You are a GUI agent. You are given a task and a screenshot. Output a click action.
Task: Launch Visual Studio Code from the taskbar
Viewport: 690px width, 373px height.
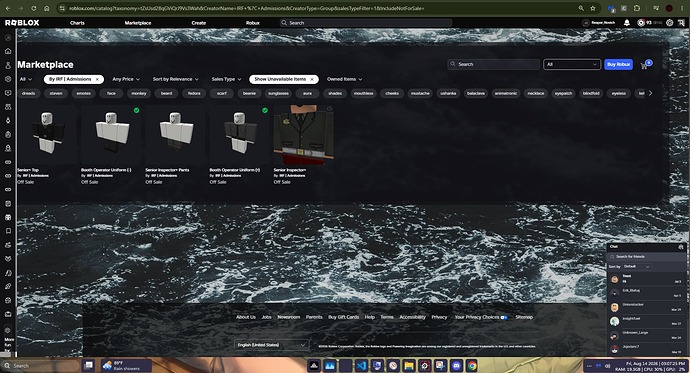coord(361,366)
